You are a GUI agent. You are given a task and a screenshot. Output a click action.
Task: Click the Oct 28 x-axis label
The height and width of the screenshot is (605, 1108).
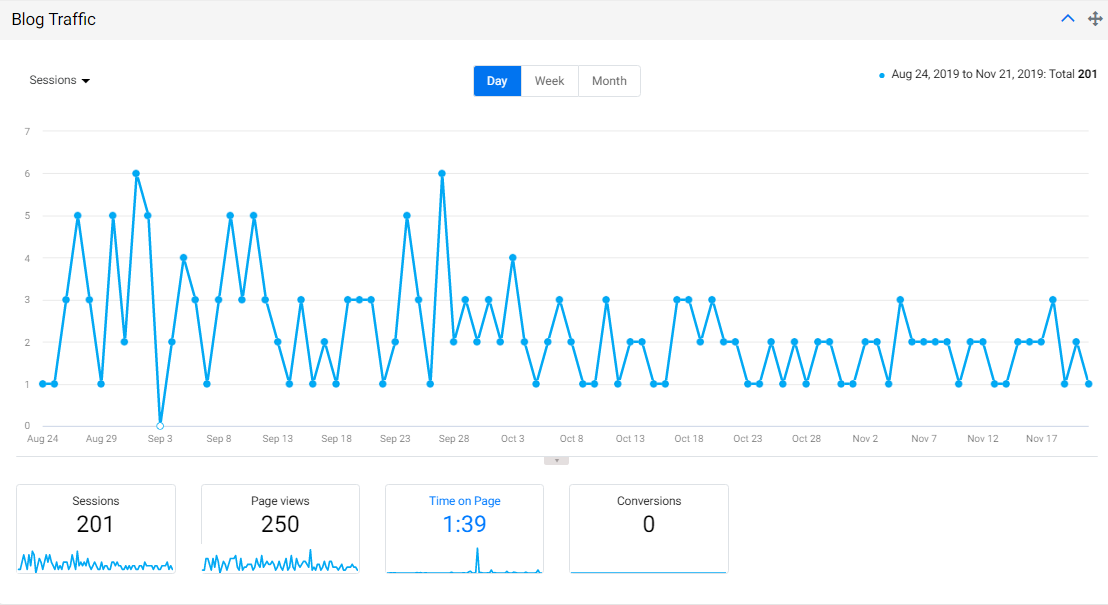click(x=806, y=439)
